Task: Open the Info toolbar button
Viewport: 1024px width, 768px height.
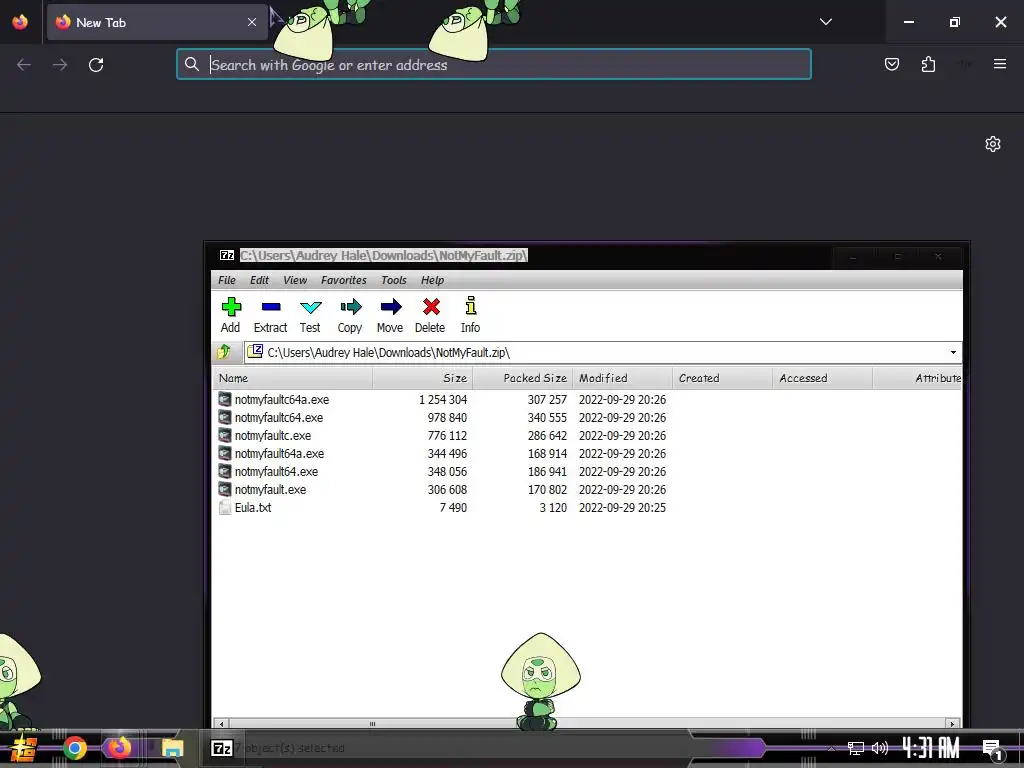Action: (470, 315)
